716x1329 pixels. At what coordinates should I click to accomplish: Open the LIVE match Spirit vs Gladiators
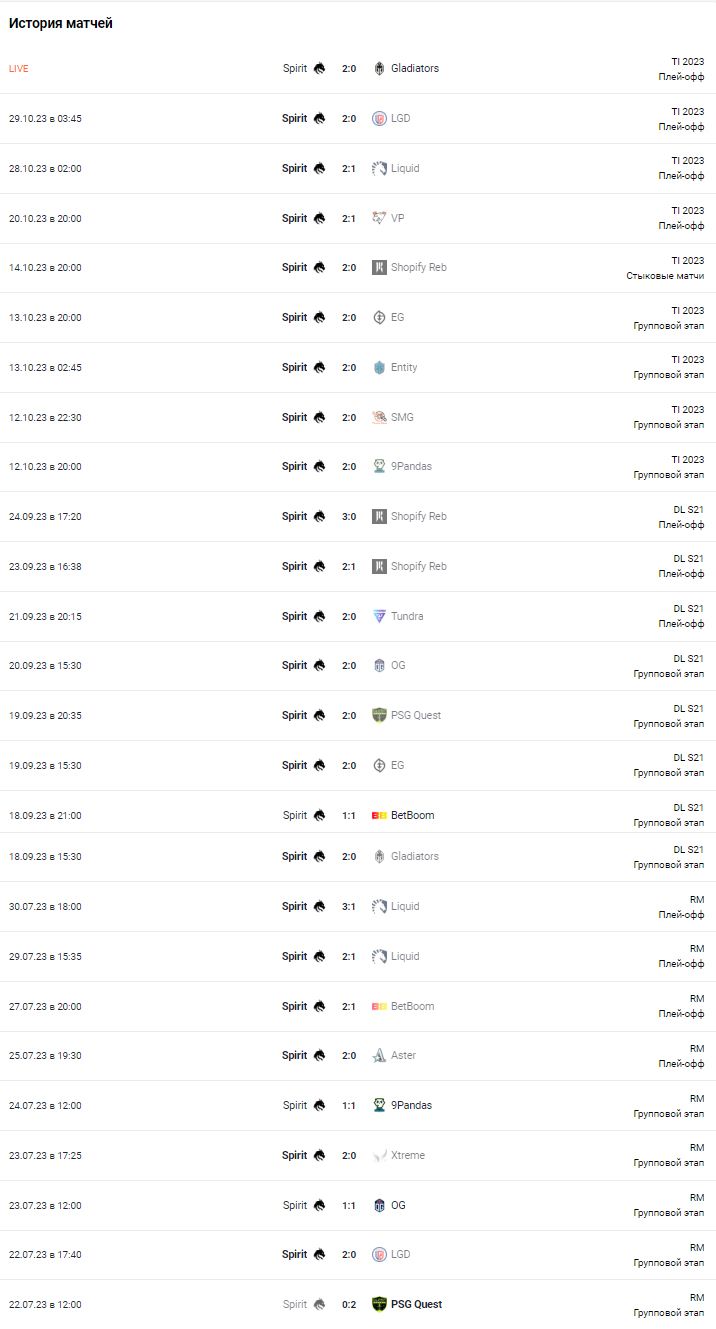(358, 69)
